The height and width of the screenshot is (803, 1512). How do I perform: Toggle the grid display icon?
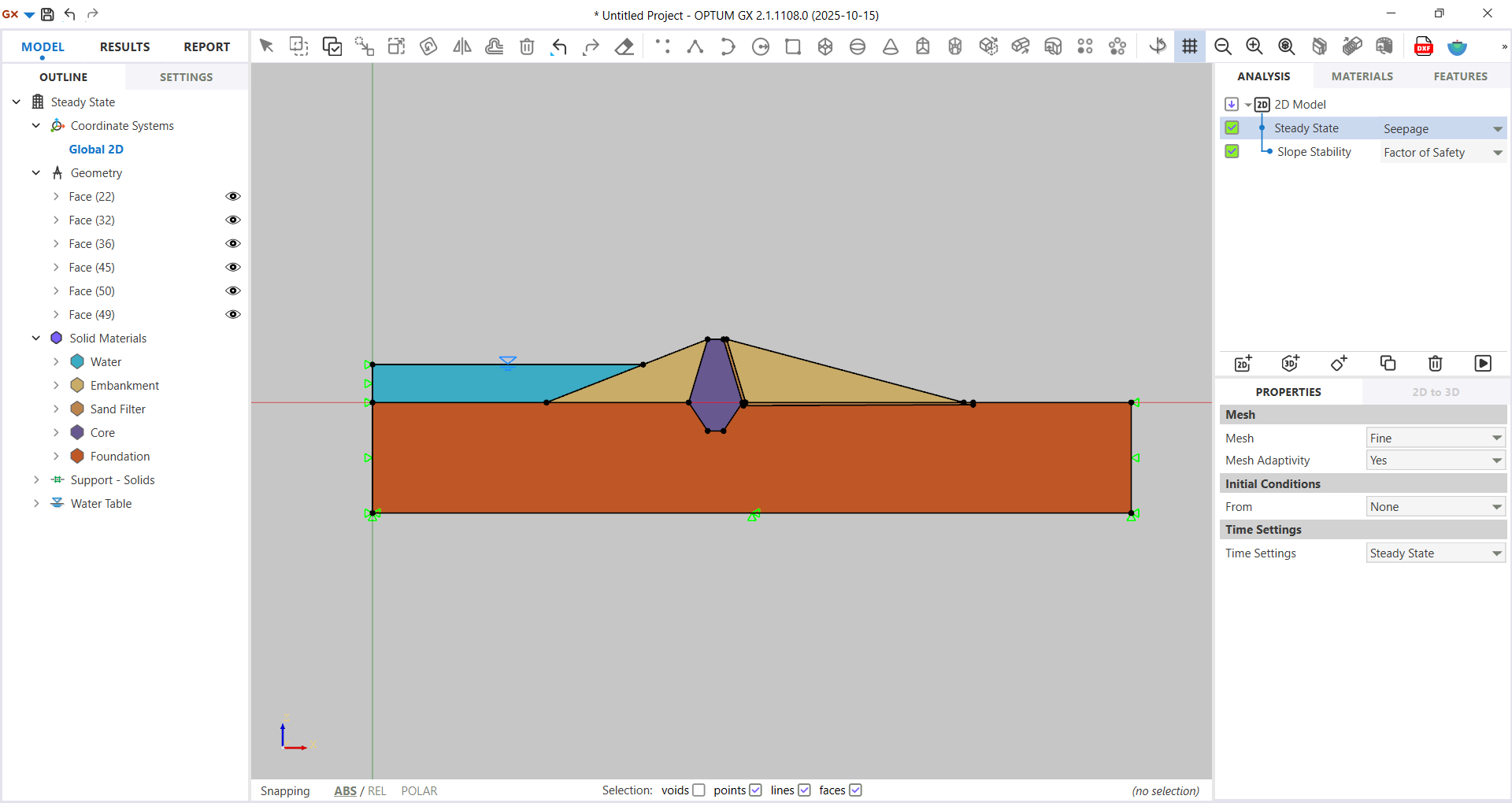tap(1189, 46)
